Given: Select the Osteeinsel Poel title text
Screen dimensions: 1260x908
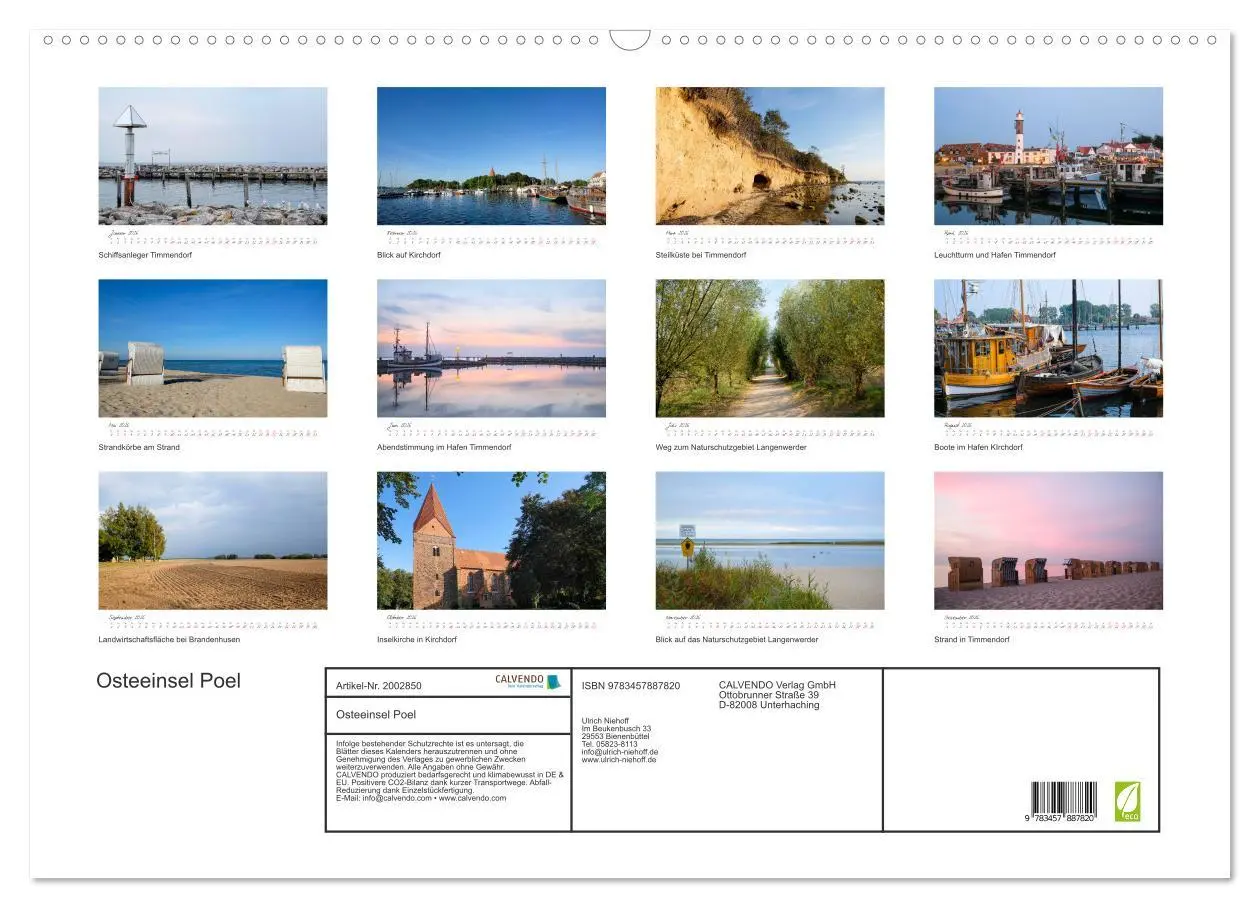Looking at the screenshot, I should (x=168, y=680).
